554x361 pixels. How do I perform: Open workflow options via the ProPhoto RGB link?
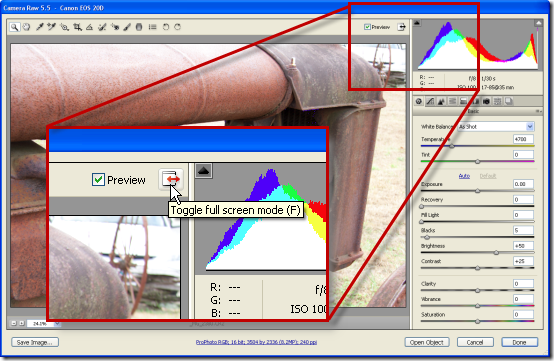[x=256, y=342]
